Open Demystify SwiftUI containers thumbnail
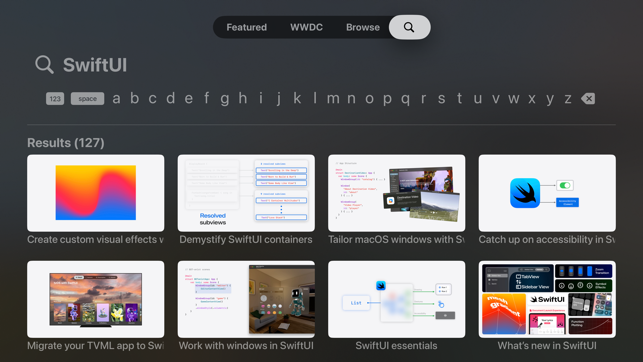The width and height of the screenshot is (643, 362). (x=246, y=193)
